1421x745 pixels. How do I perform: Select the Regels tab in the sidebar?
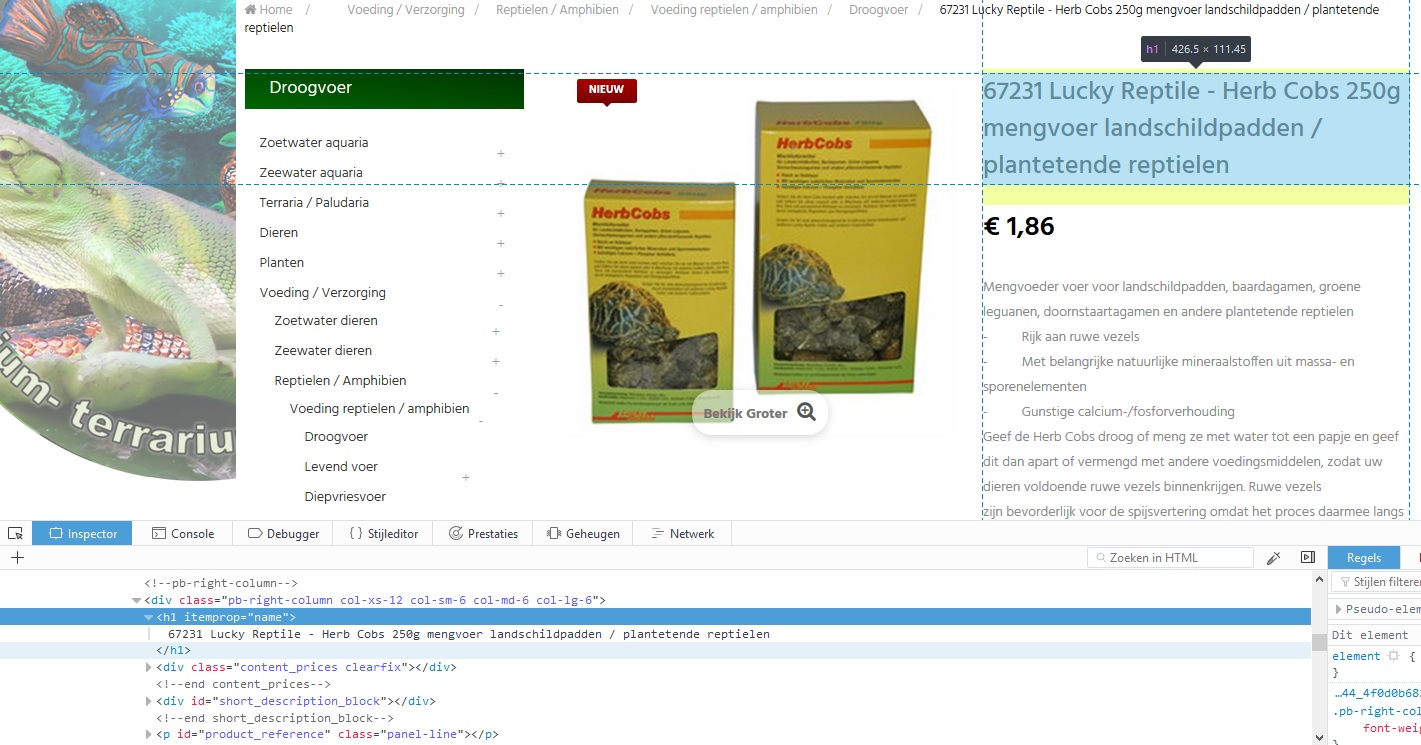click(1364, 558)
